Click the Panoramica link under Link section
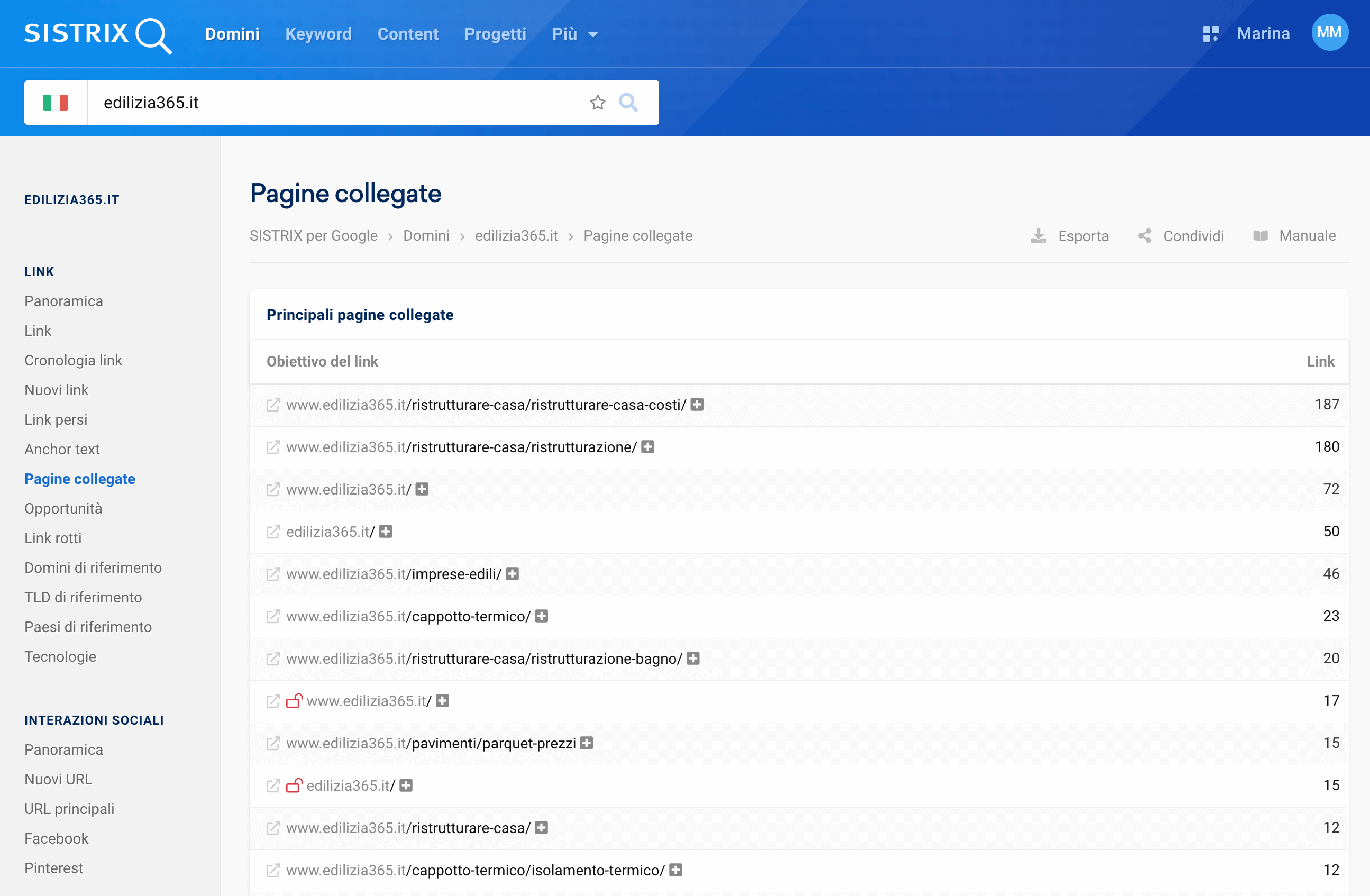1370x896 pixels. 65,301
